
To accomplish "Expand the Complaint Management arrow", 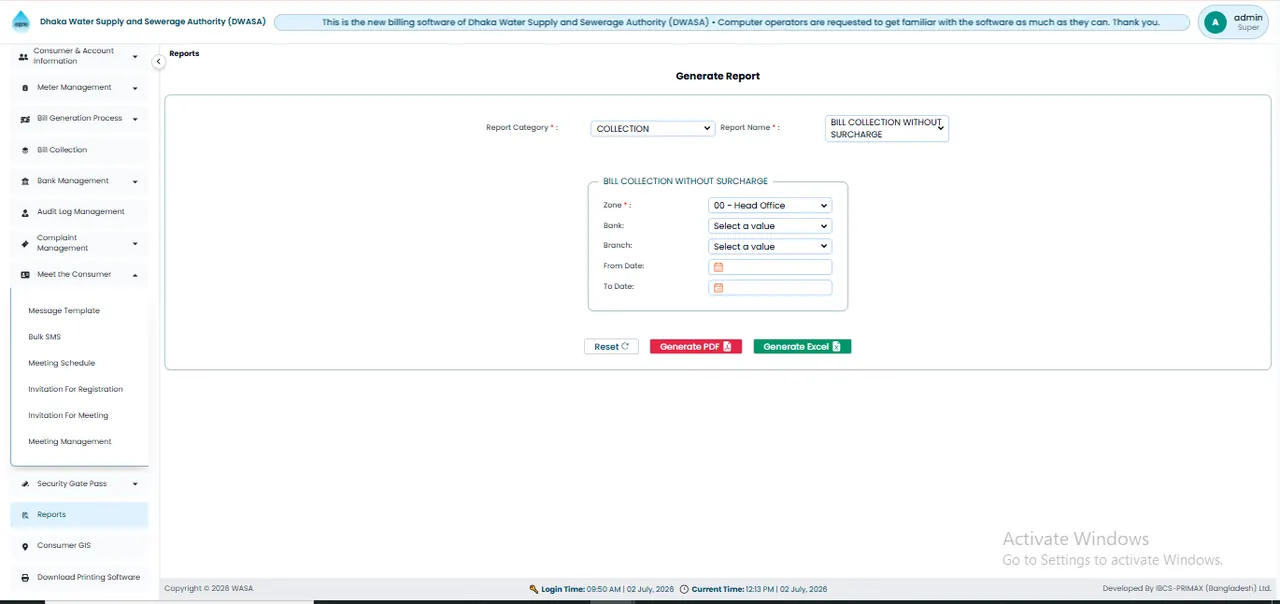I will (135, 244).
